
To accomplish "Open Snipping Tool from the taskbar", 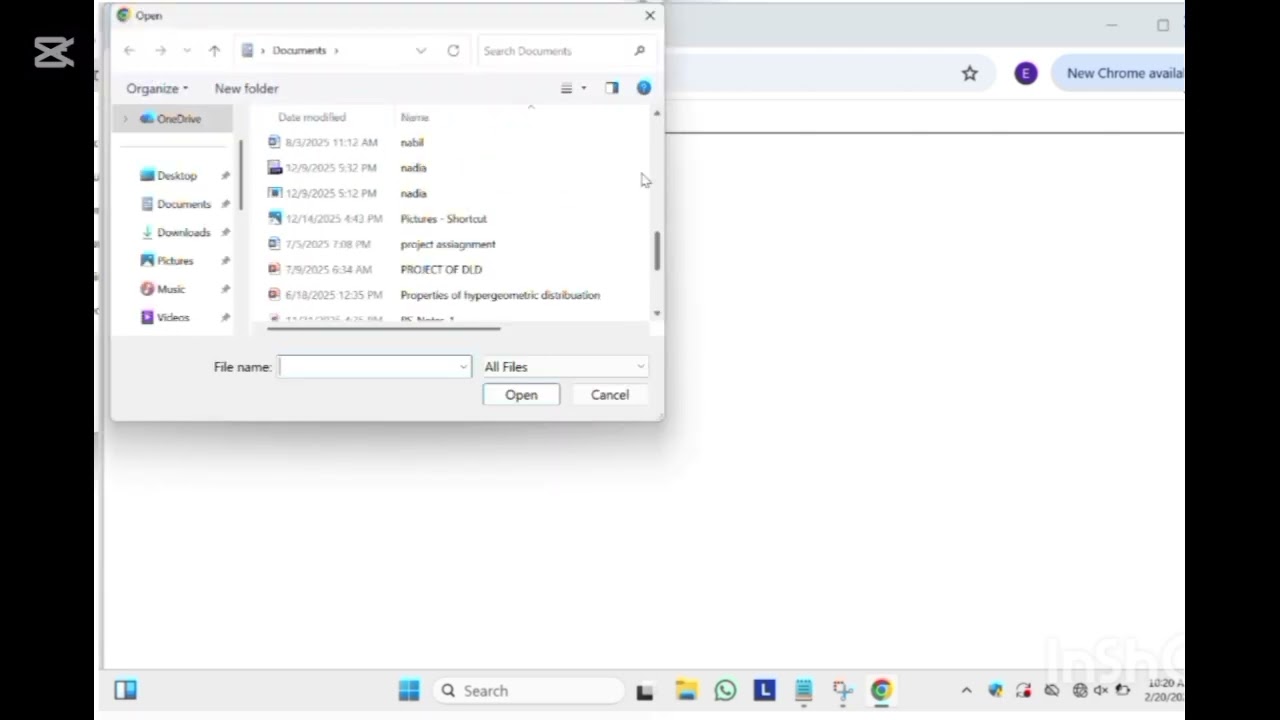I will 842,690.
